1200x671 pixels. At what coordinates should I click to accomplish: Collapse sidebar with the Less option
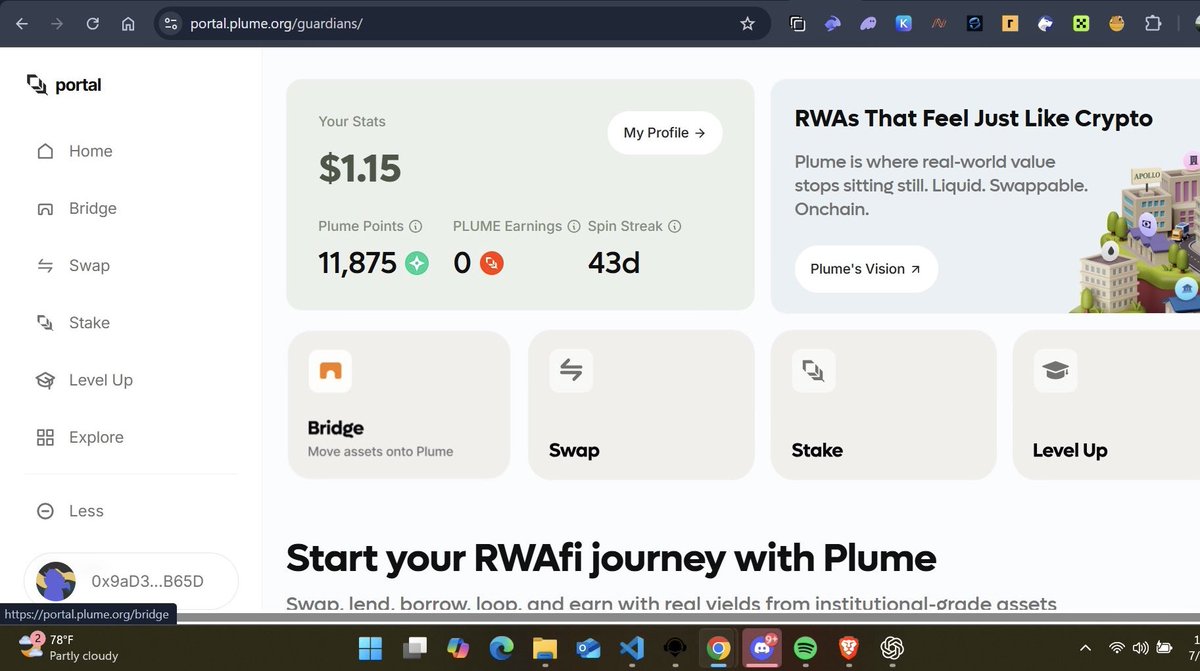(70, 511)
